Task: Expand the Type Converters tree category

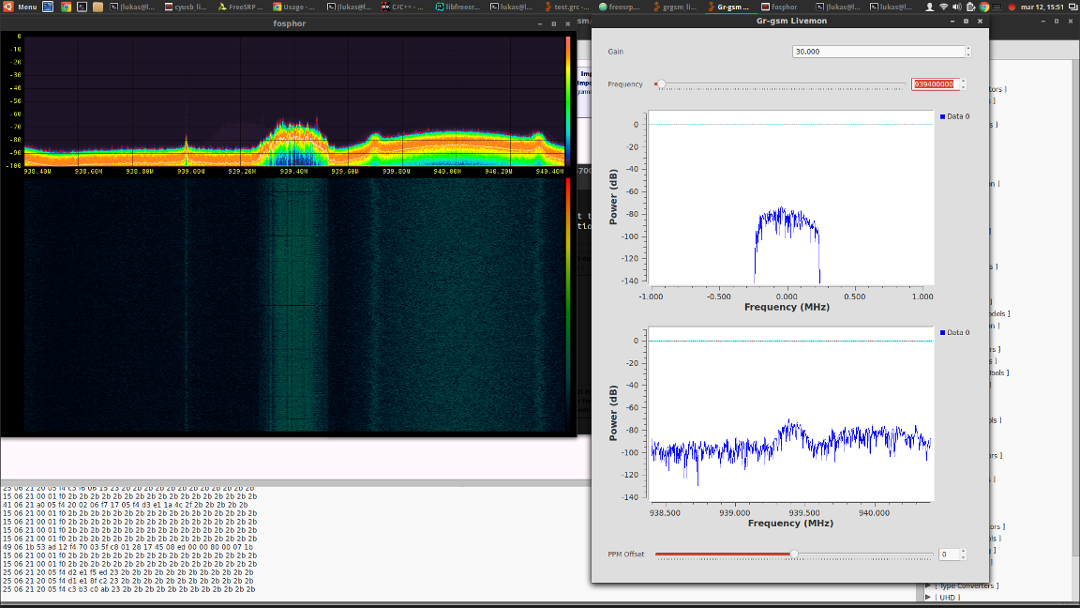Action: point(927,586)
